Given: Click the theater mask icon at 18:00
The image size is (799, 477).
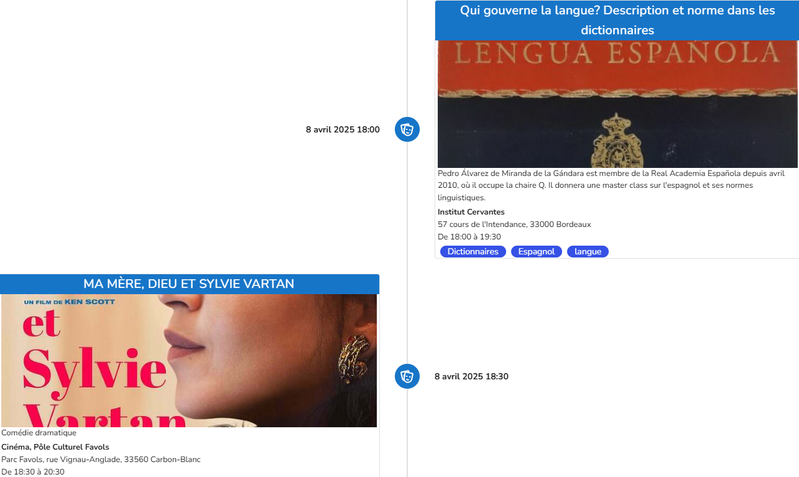Looking at the screenshot, I should tap(407, 129).
